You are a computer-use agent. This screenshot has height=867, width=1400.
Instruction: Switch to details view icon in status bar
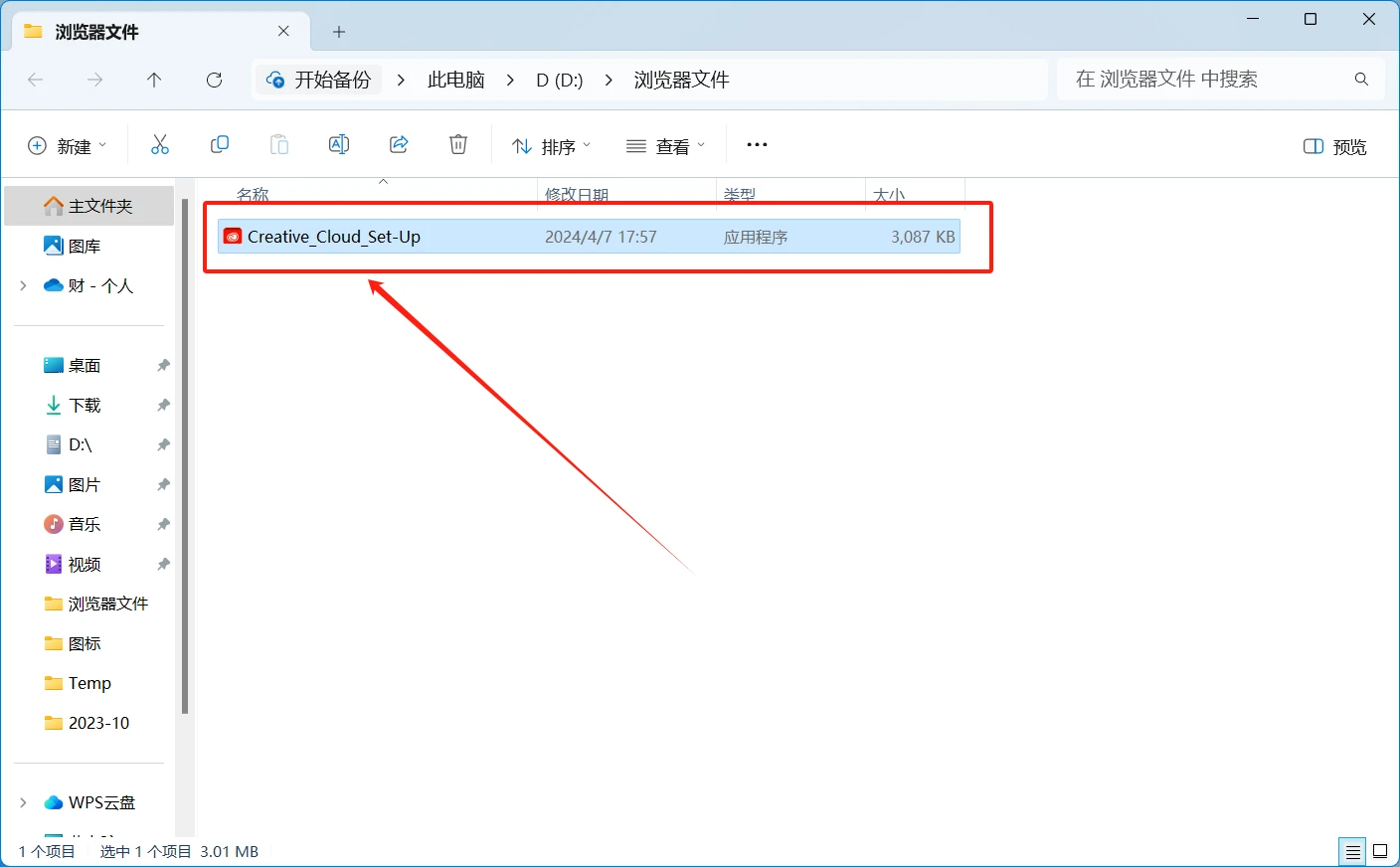[1352, 852]
